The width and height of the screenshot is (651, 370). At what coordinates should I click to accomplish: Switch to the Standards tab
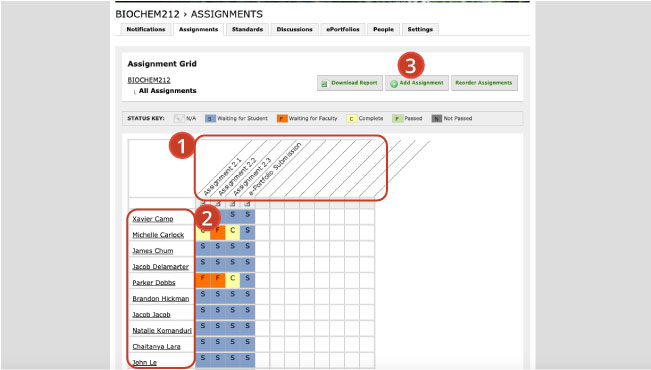(247, 29)
